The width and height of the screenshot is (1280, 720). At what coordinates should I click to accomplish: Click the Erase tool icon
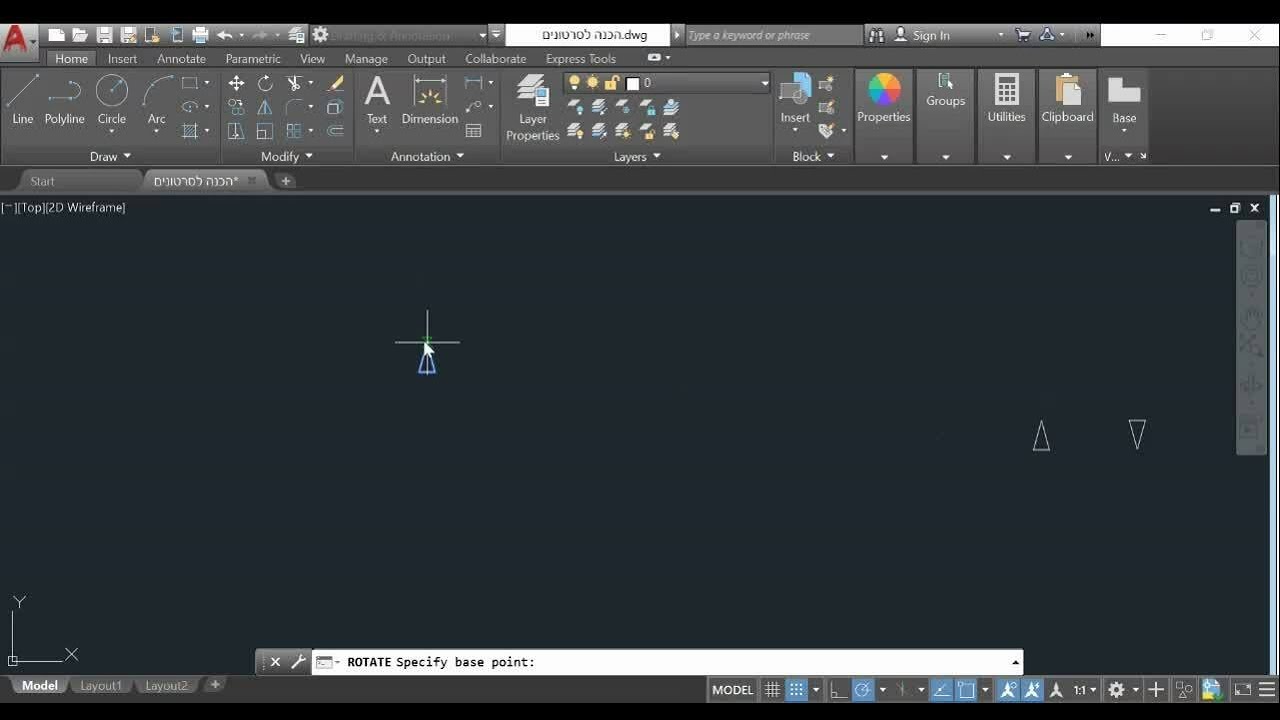pos(336,83)
